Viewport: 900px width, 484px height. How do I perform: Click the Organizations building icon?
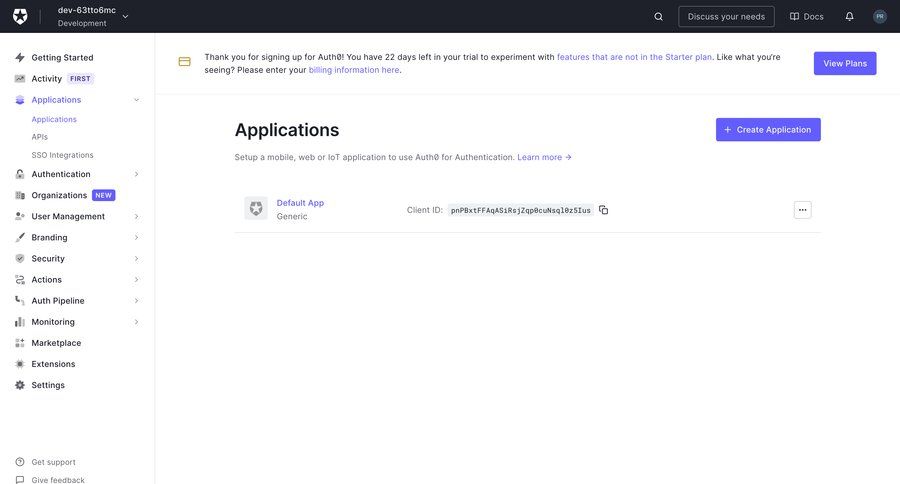(x=20, y=195)
